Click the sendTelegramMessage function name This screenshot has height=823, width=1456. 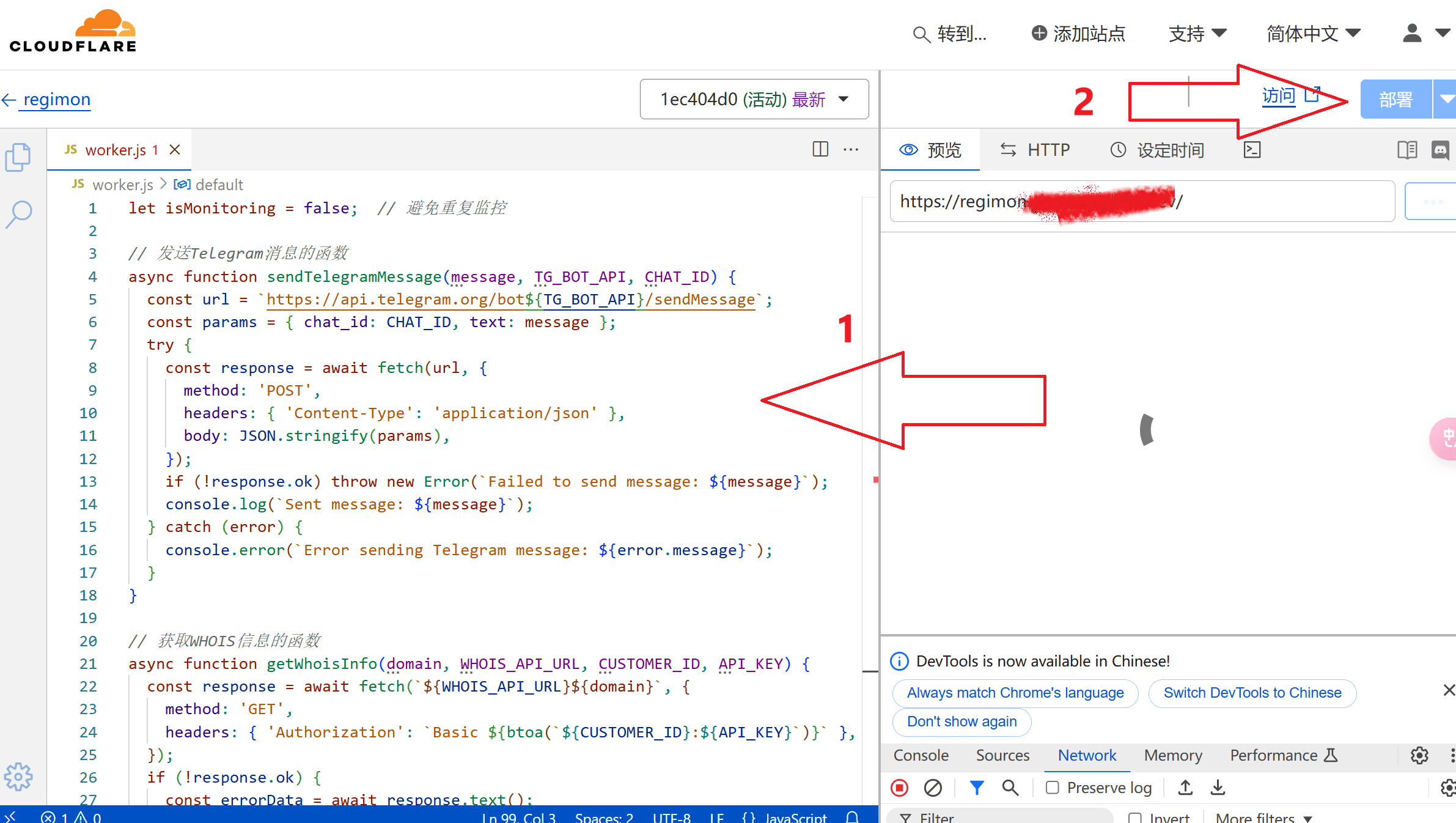point(354,277)
